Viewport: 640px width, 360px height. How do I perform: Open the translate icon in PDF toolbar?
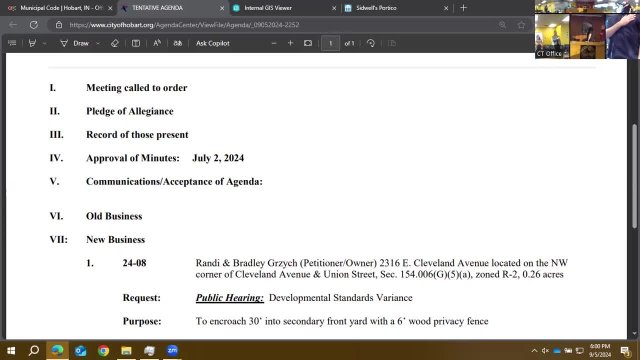pyautogui.click(x=178, y=43)
